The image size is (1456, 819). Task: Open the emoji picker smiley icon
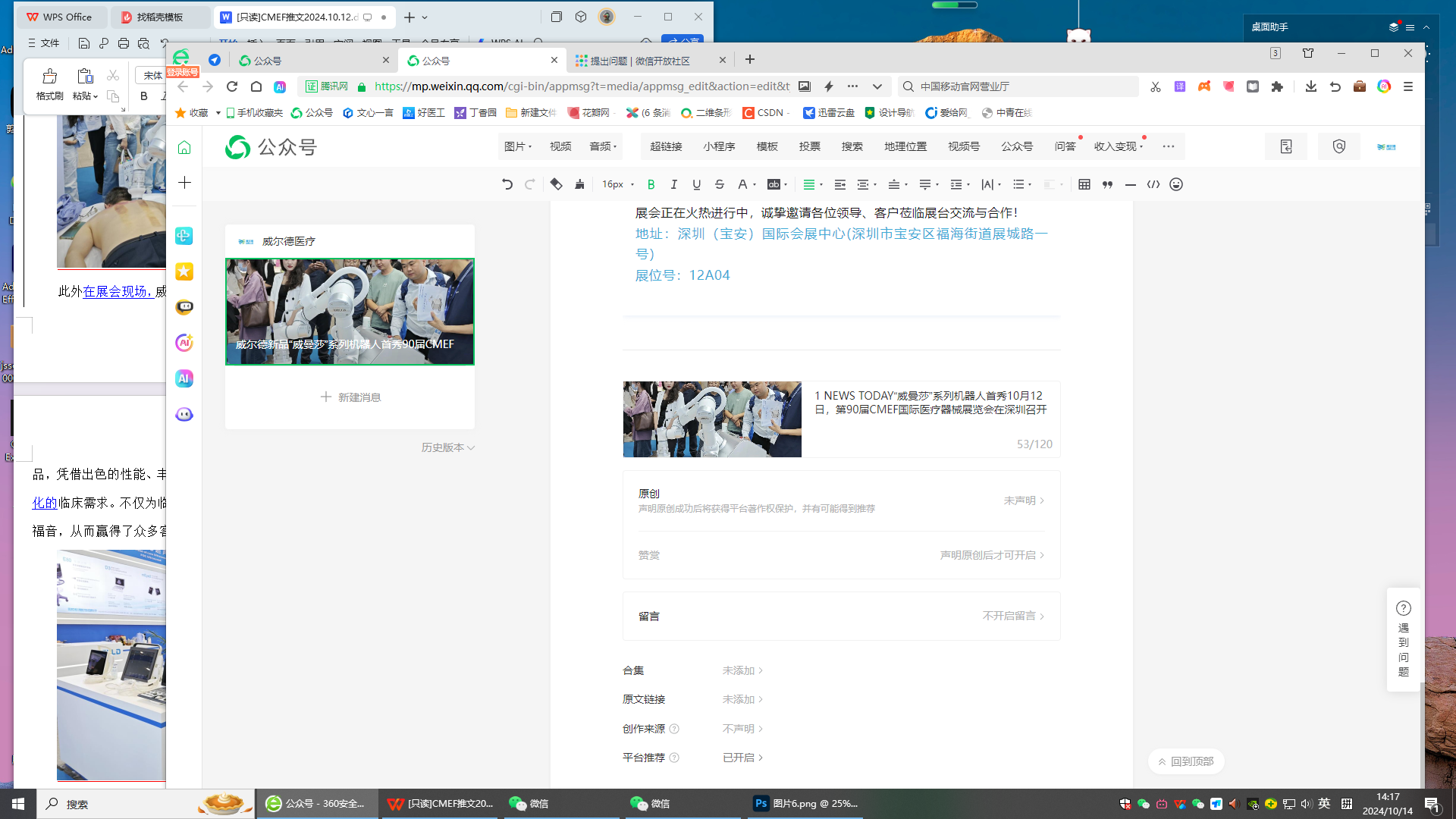1176,184
